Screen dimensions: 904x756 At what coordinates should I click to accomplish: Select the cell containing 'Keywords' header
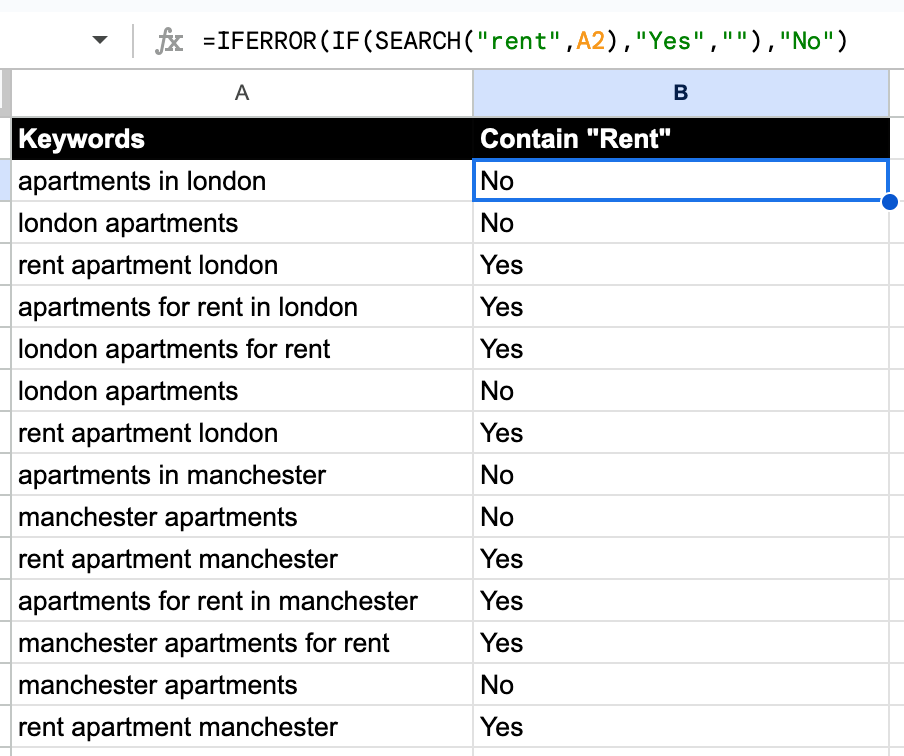click(x=240, y=139)
